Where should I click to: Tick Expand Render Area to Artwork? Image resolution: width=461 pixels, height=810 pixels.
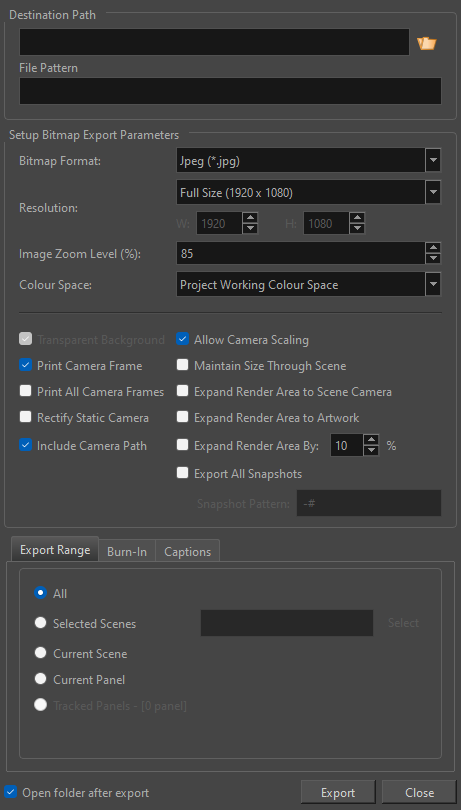point(182,417)
